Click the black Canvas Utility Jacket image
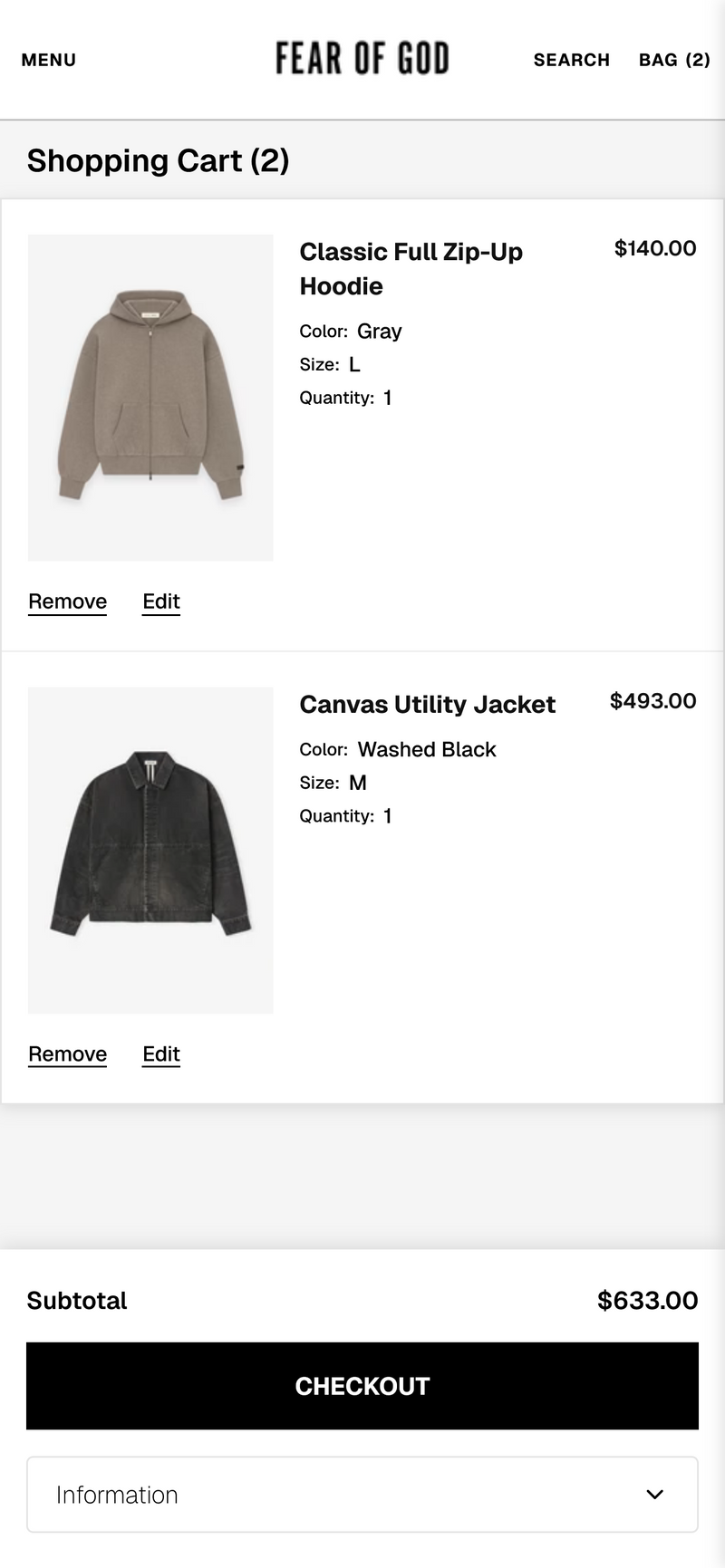 (150, 850)
